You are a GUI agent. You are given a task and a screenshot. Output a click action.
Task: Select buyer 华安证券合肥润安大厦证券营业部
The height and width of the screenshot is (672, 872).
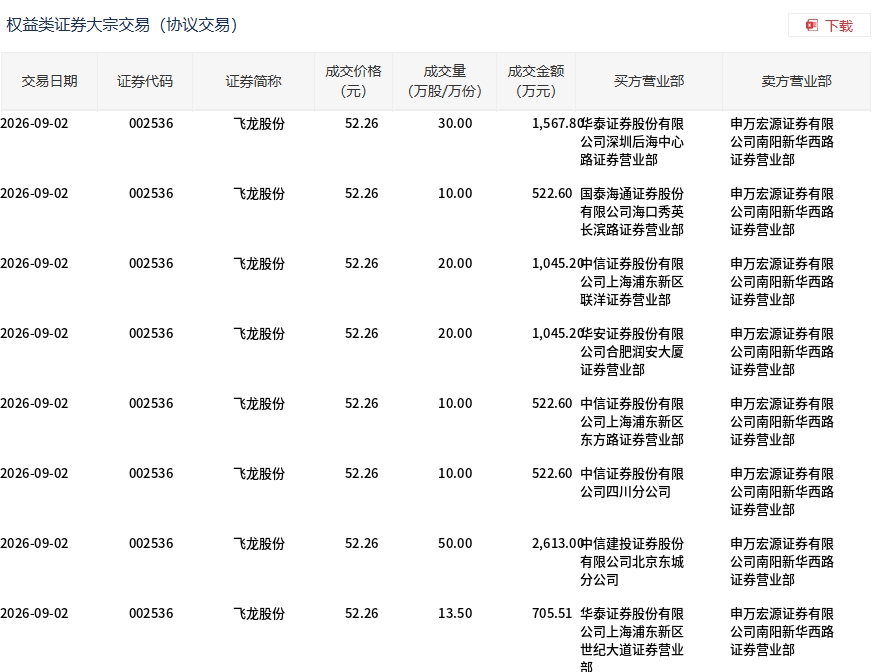click(632, 352)
